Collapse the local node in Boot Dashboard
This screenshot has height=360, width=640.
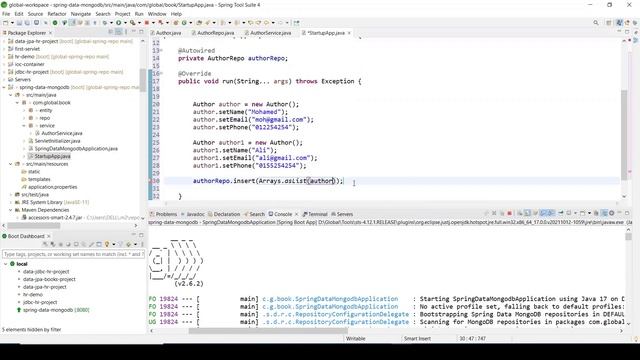coord(5,264)
